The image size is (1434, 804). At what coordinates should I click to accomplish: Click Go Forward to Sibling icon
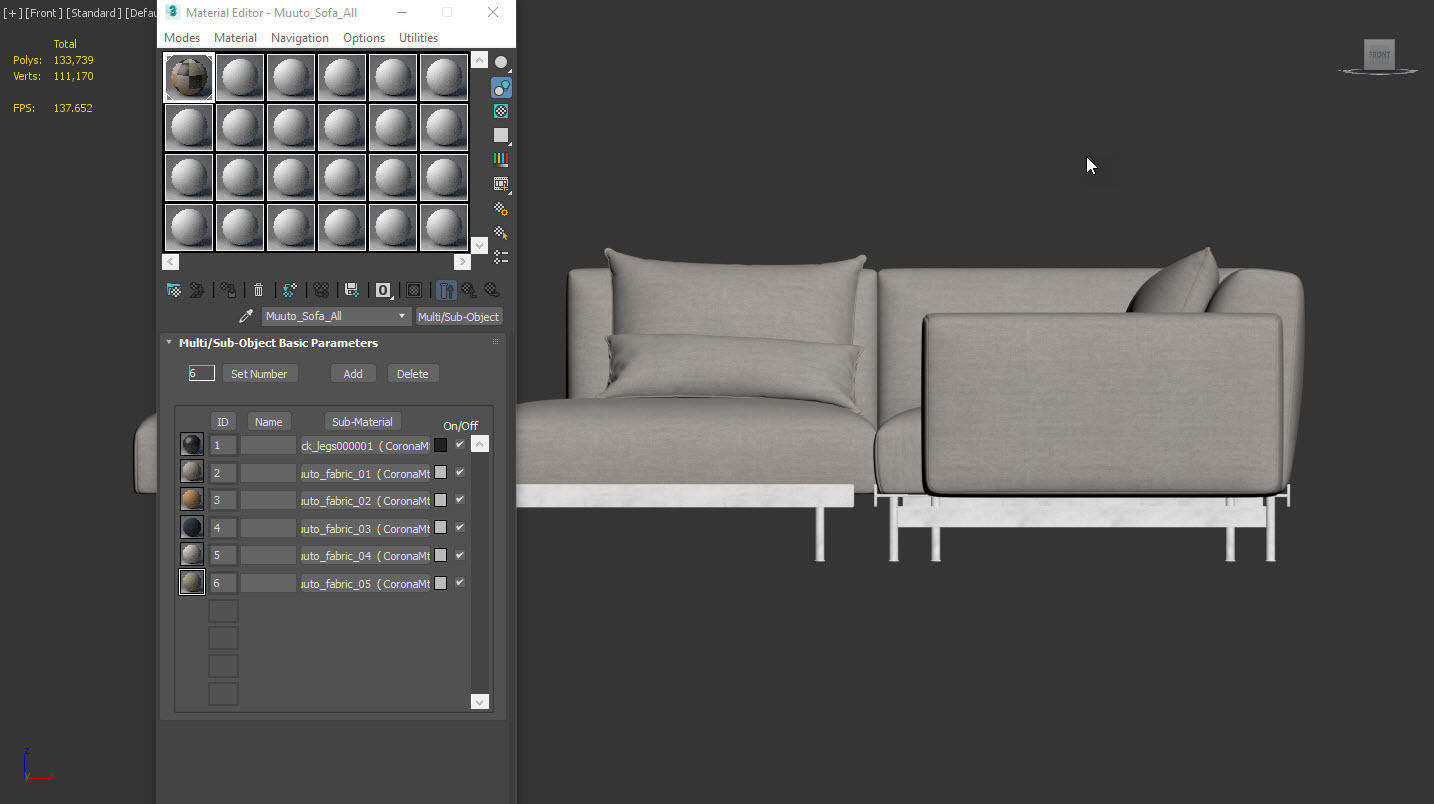pyautogui.click(x=492, y=290)
